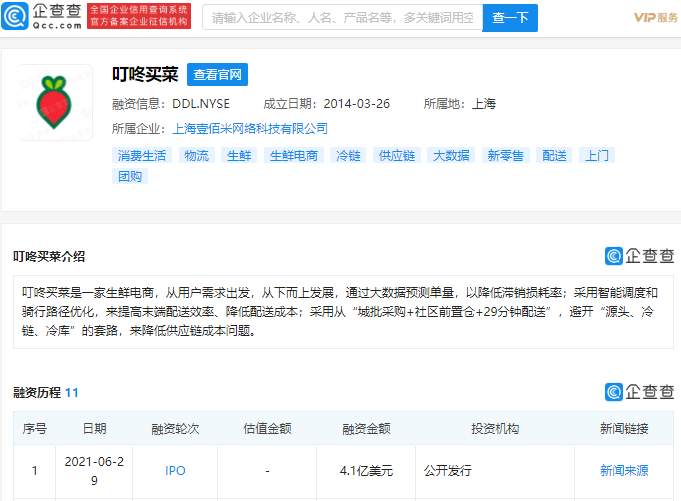Click the 企查查 watermark logo beside 融资历程

[639, 392]
